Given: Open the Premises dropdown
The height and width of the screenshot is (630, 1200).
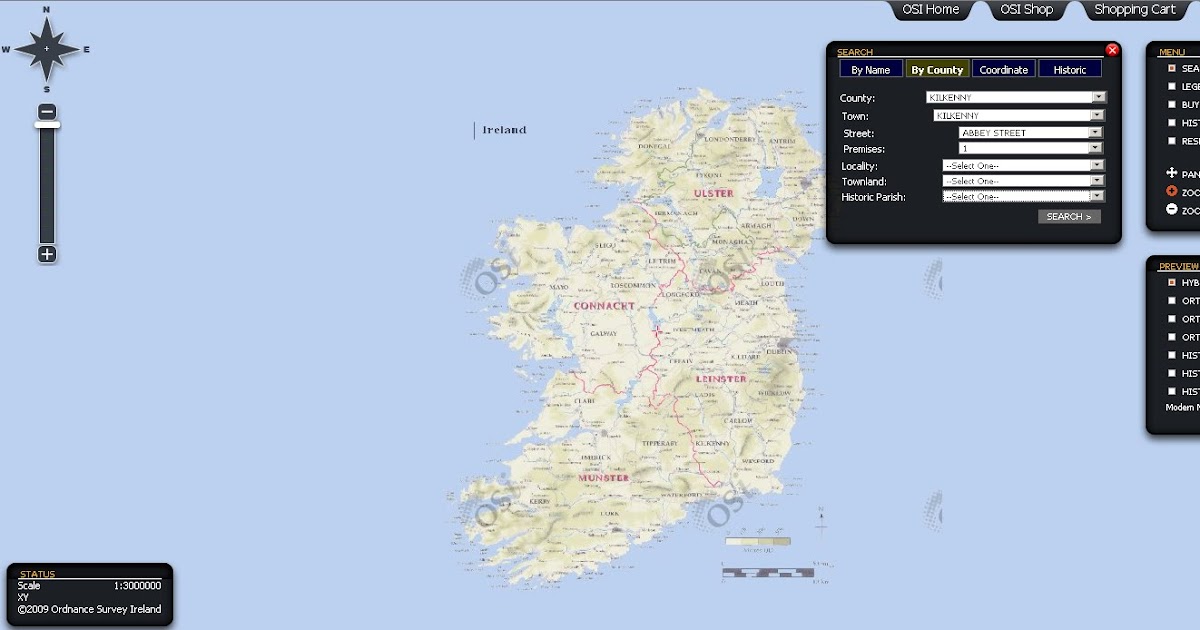Looking at the screenshot, I should [x=1030, y=148].
